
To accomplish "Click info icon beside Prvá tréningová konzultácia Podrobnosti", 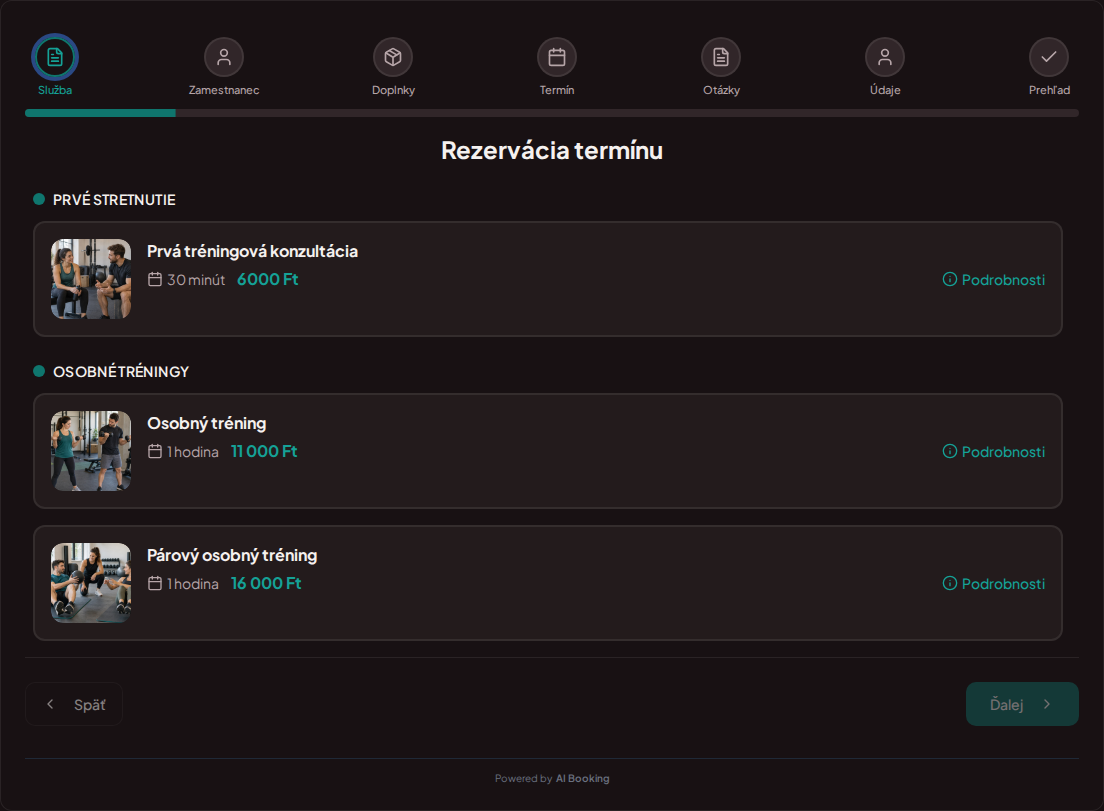I will click(950, 279).
